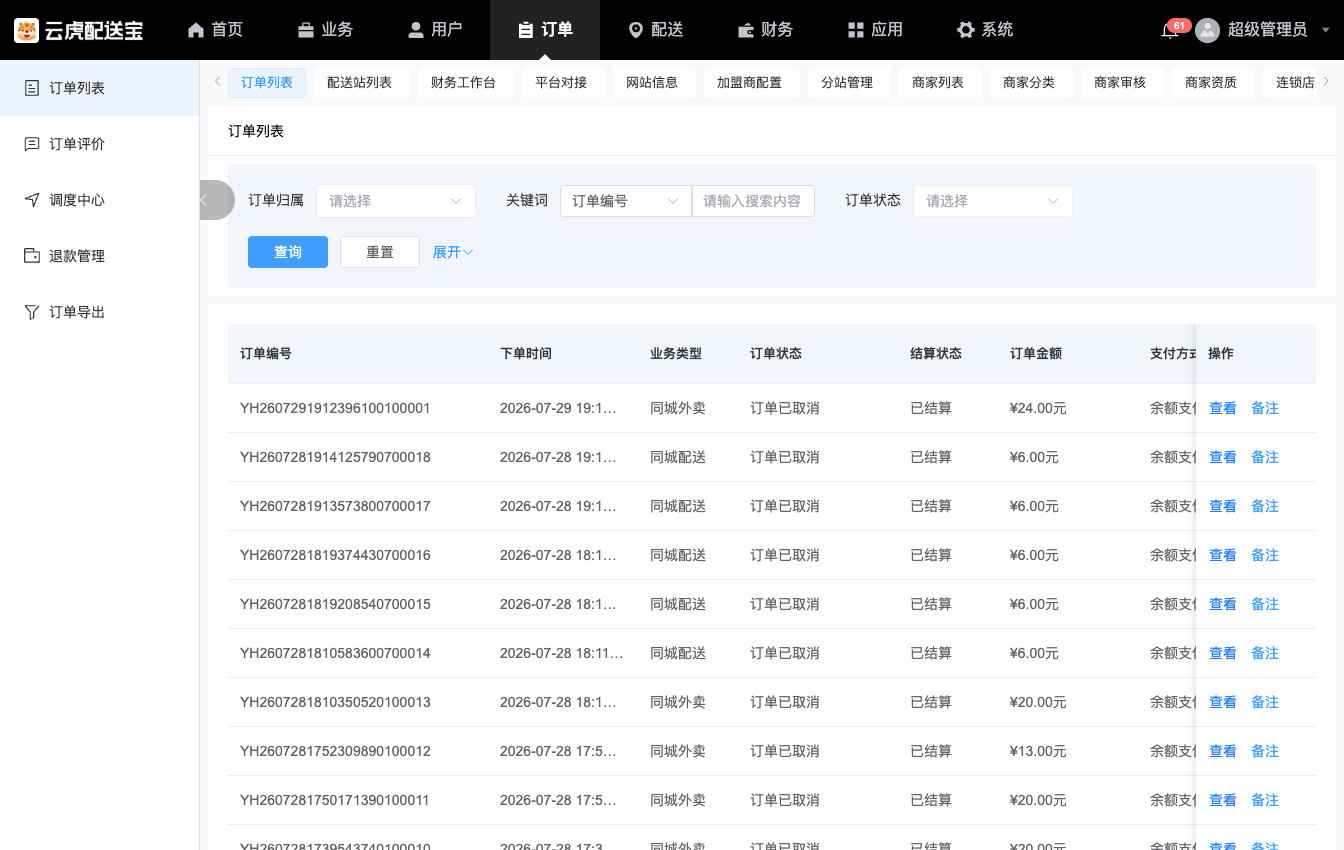Switch to the 商家审核 tab
The image size is (1344, 850).
[x=1120, y=83]
